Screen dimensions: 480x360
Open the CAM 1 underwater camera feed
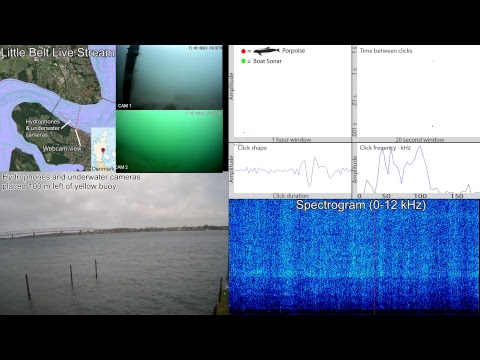(x=169, y=77)
